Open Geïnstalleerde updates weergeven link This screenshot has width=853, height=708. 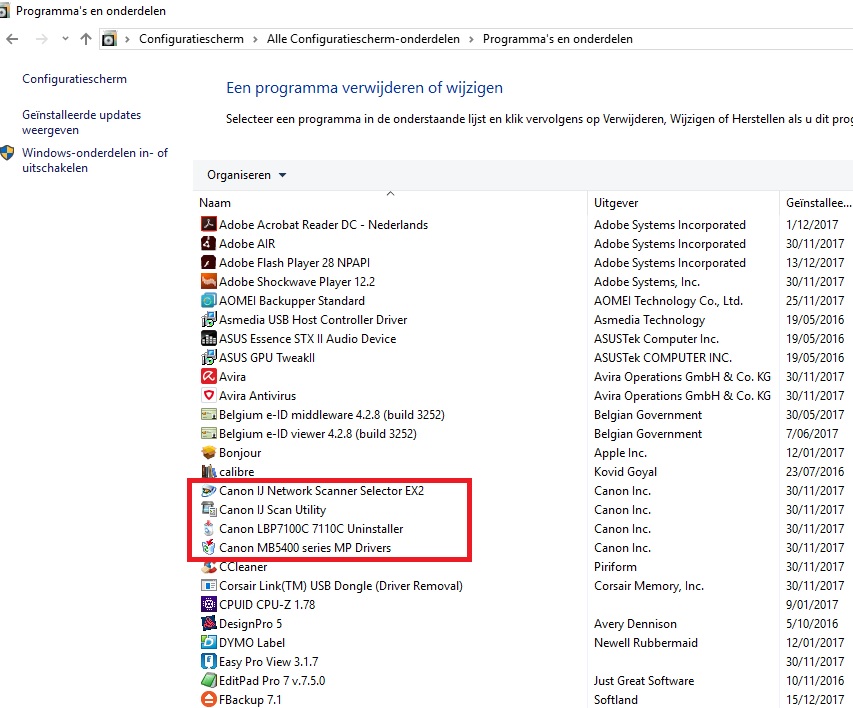82,122
